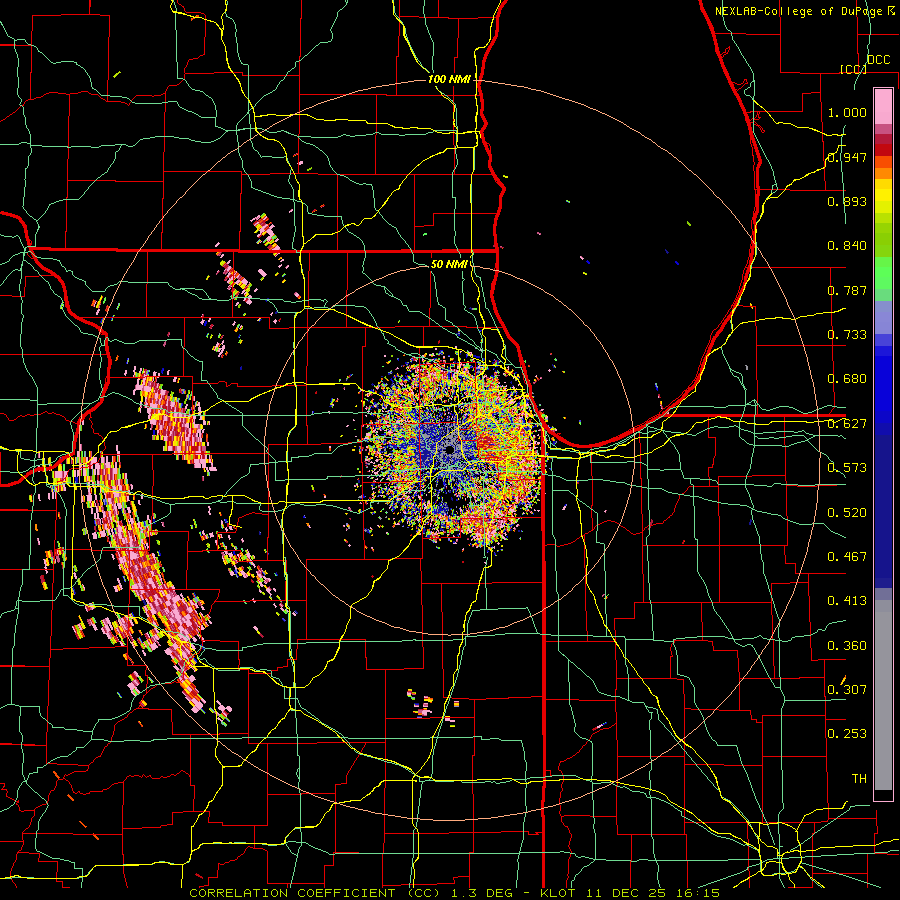
Task: Click the 0.360 scale label
Action: click(847, 646)
